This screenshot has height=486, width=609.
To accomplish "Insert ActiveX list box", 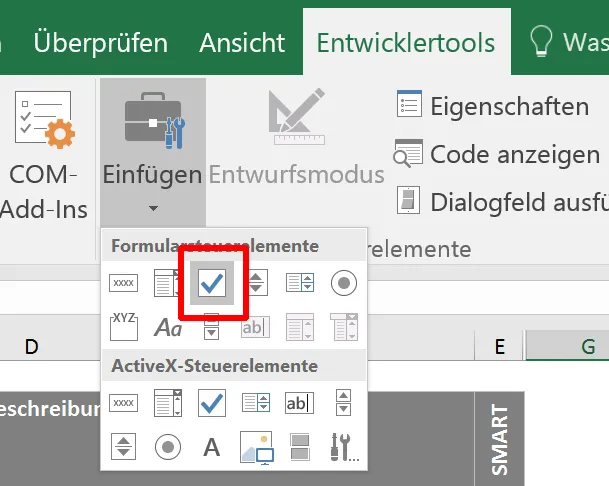I will click(x=256, y=402).
